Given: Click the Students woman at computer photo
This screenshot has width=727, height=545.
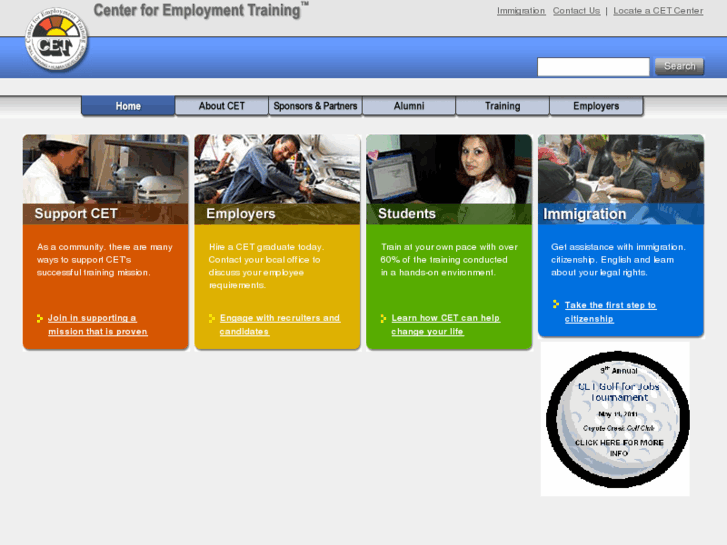Looking at the screenshot, I should tap(449, 169).
